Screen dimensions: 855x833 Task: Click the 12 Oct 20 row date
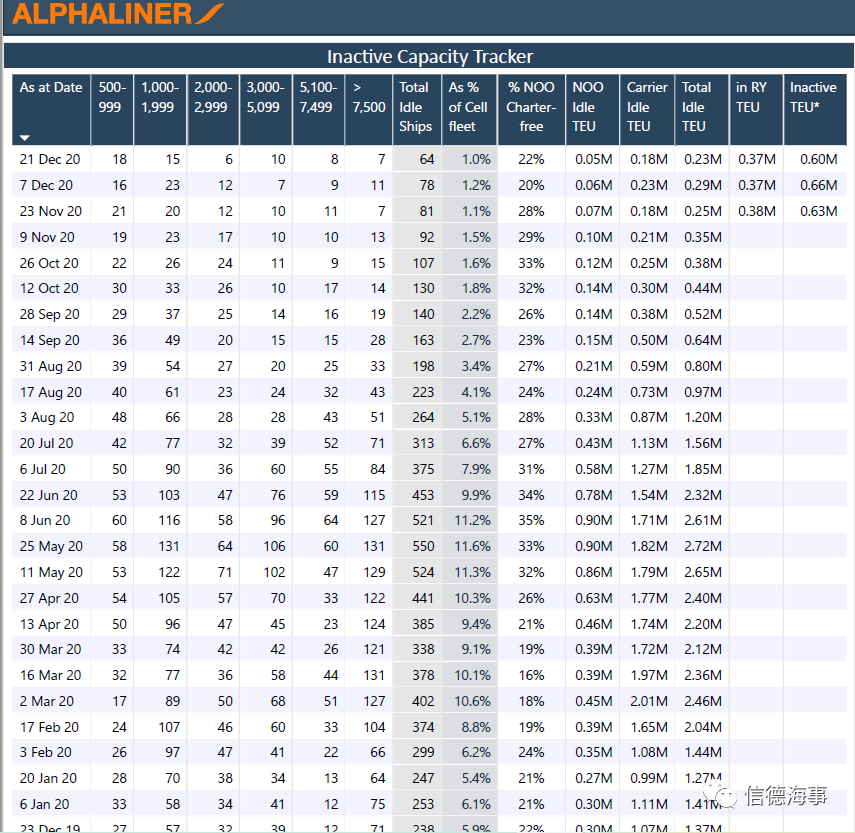[x=49, y=288]
